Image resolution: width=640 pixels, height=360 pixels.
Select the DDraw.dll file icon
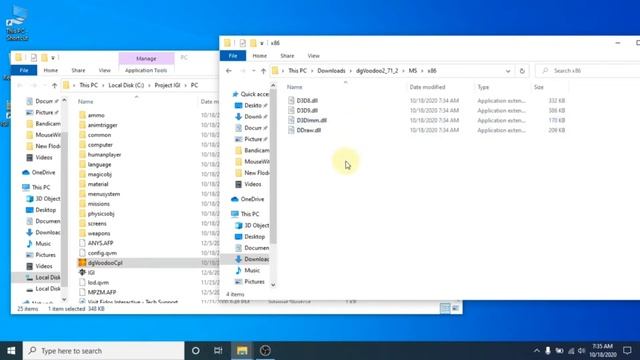pos(291,130)
